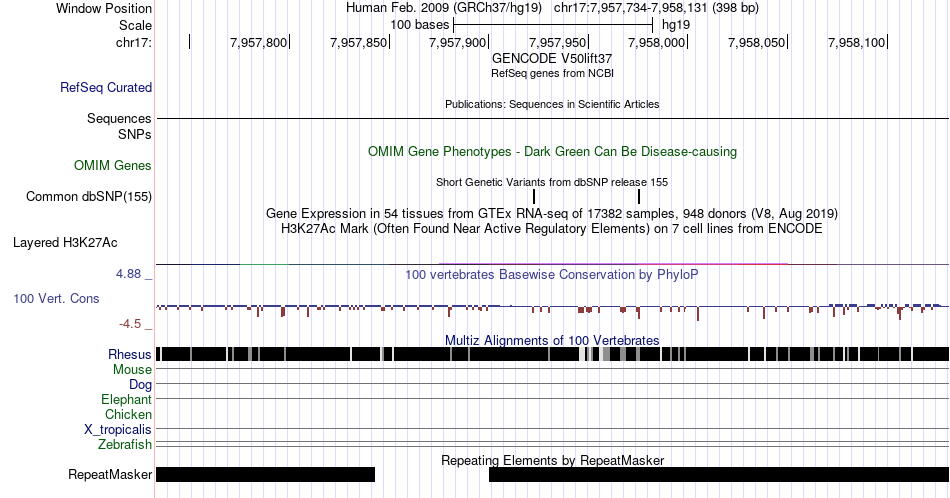This screenshot has height=498, width=950.
Task: Click the RefSeq Curated track label
Action: coord(105,87)
